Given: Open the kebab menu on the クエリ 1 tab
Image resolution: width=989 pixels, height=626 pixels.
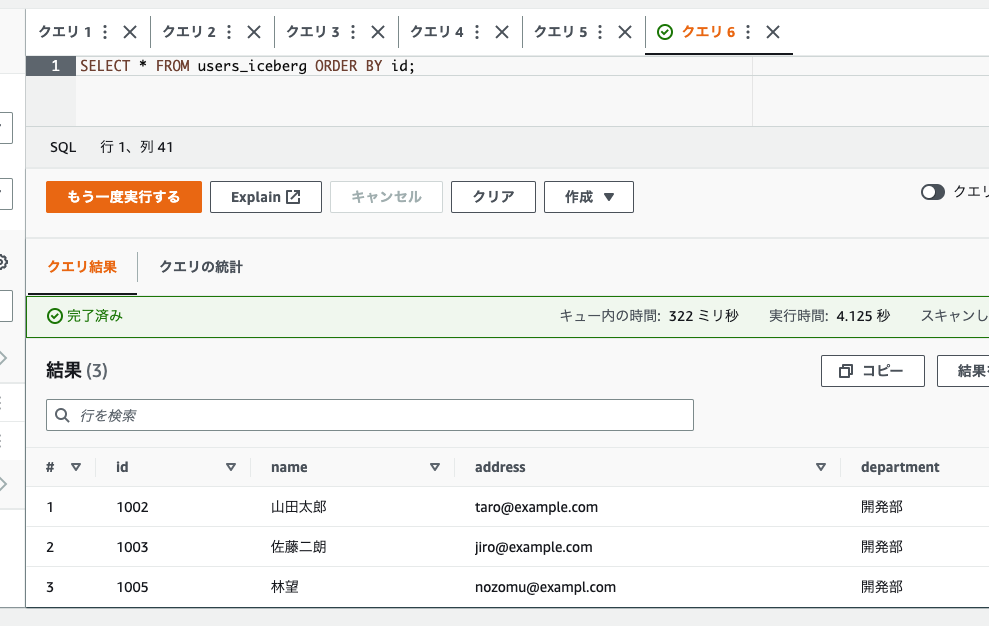Looking at the screenshot, I should point(103,31).
